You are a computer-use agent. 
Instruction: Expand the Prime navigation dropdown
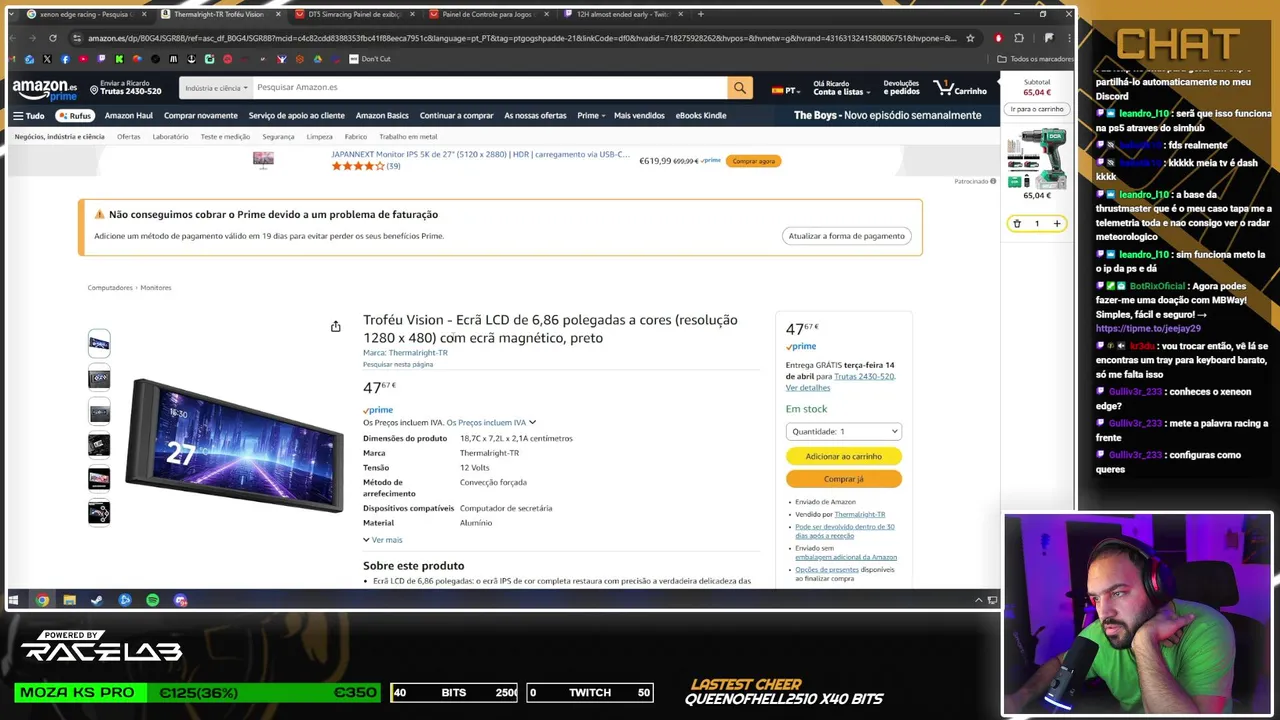click(x=590, y=115)
